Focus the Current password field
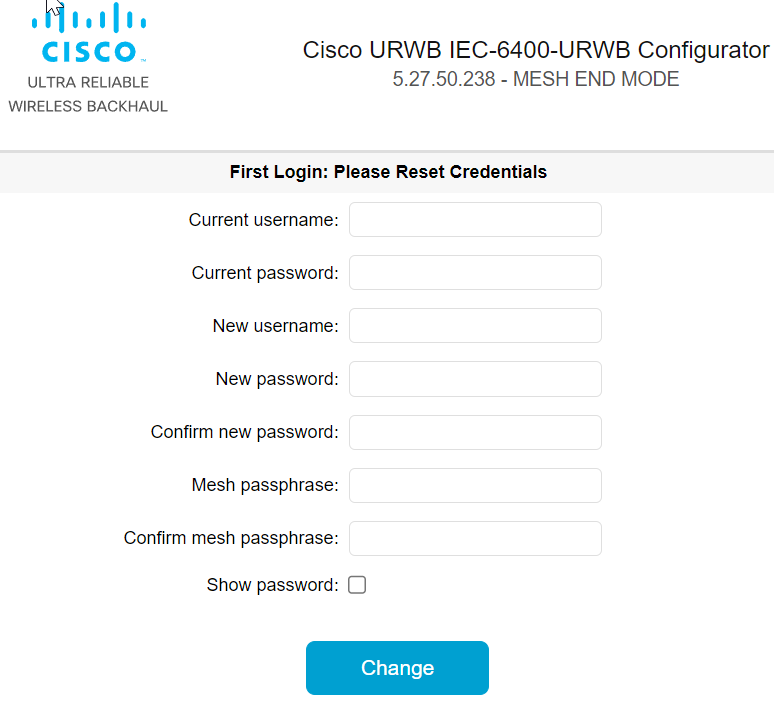 click(475, 273)
